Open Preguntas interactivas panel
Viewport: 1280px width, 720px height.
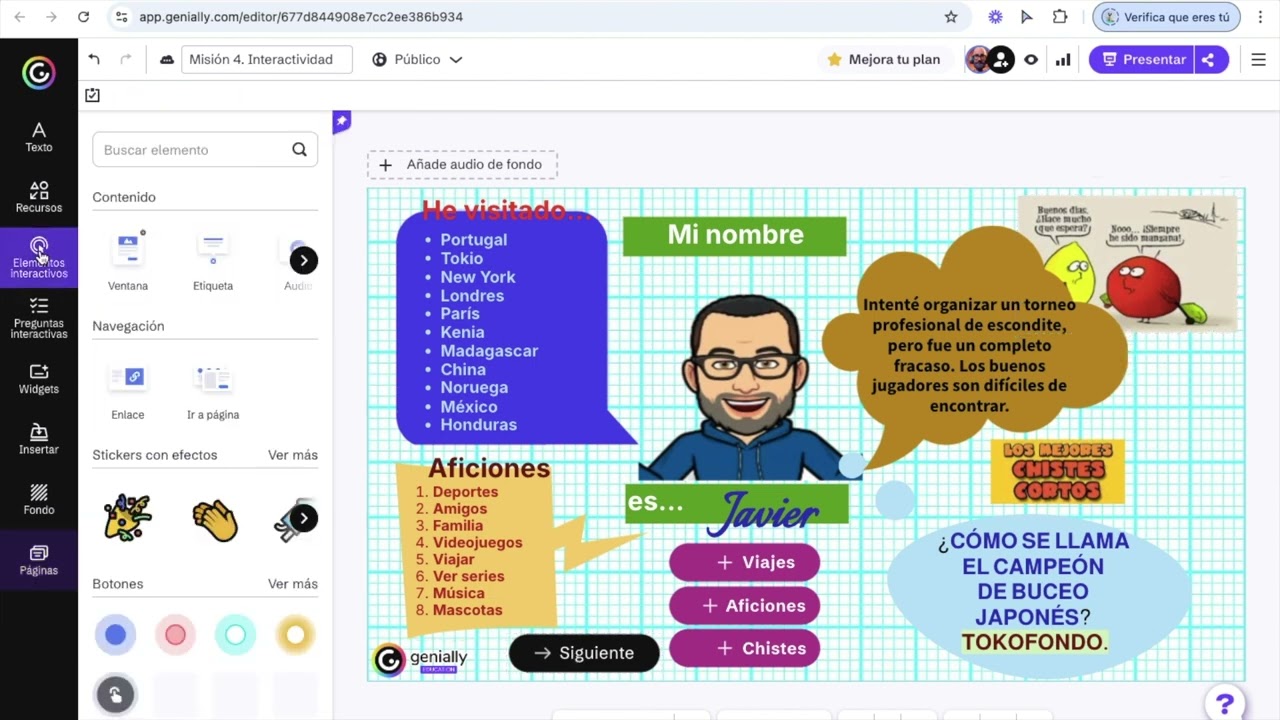click(x=39, y=318)
